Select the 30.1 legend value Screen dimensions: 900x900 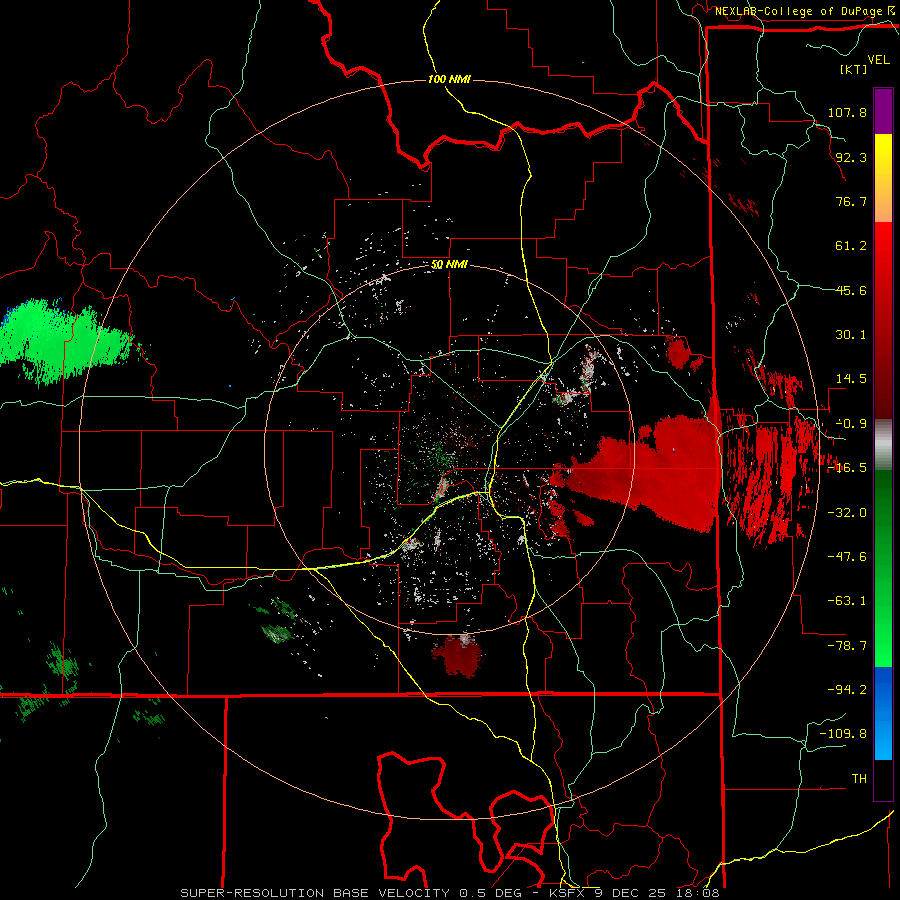(851, 335)
